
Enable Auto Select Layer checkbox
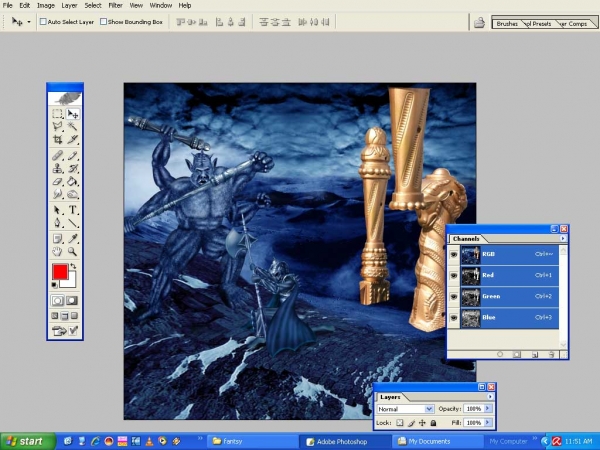click(43, 22)
